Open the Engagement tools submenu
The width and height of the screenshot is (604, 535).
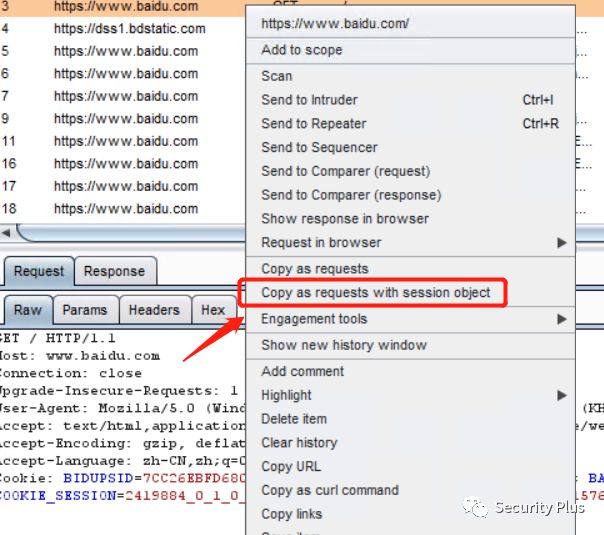pos(411,319)
